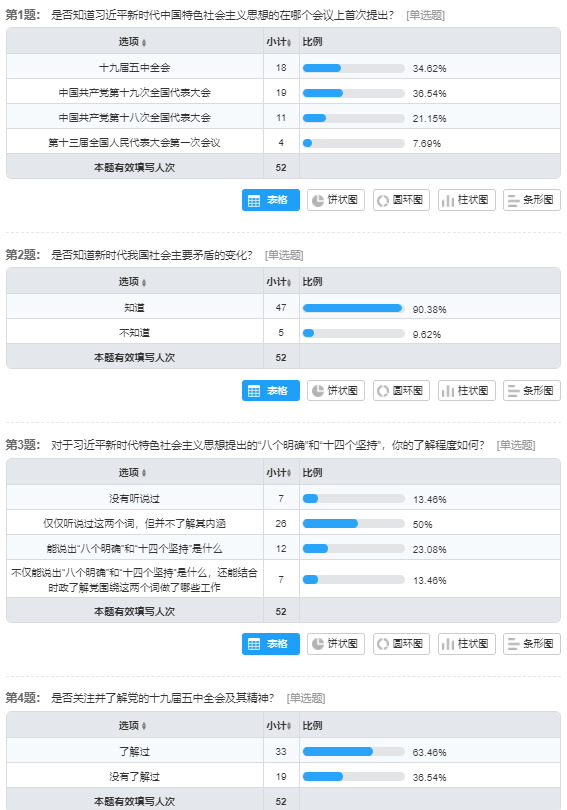Select table view (表格) for question 2
This screenshot has height=810, width=567.
(271, 391)
